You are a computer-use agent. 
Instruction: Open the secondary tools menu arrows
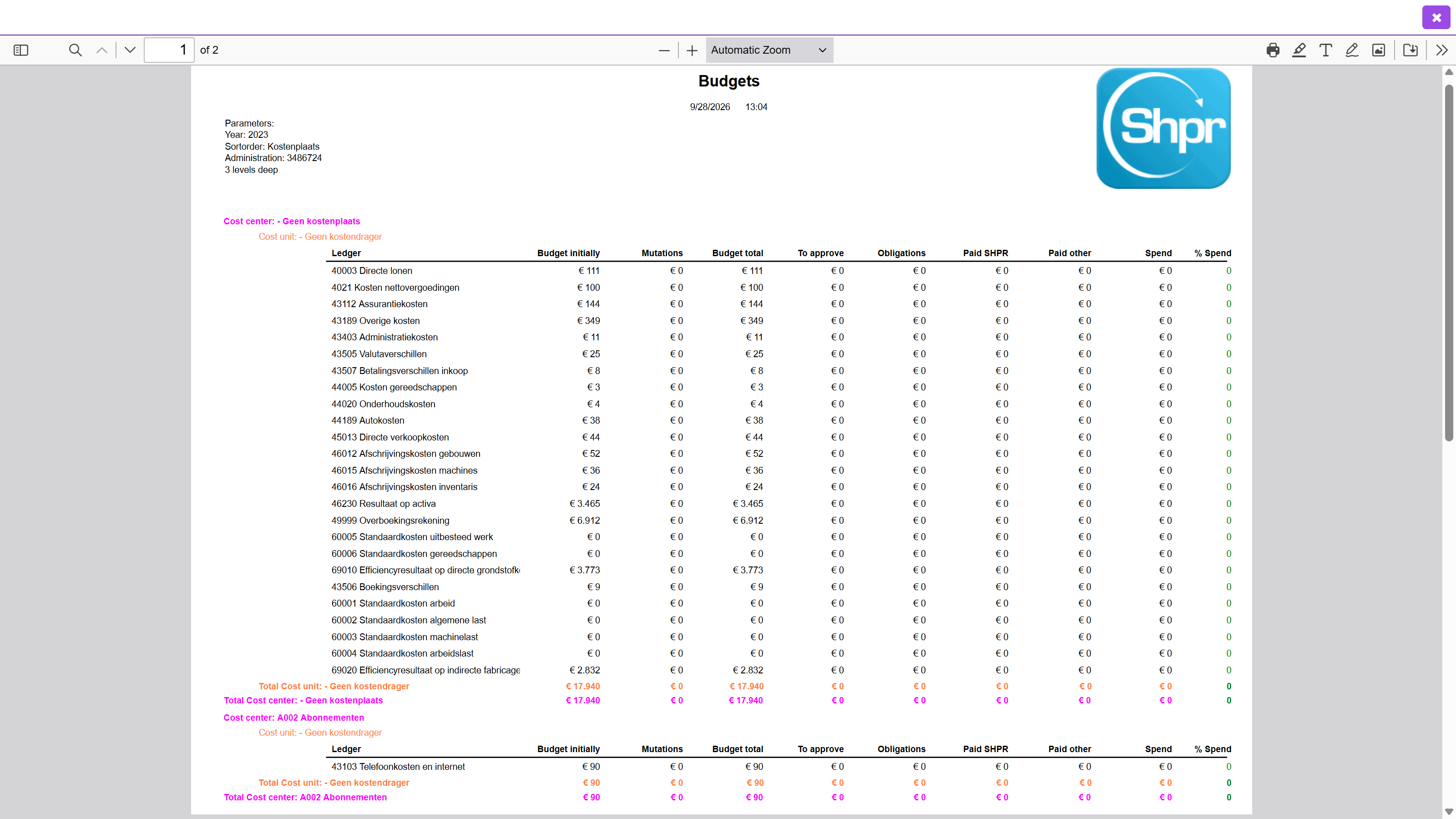1442,51
